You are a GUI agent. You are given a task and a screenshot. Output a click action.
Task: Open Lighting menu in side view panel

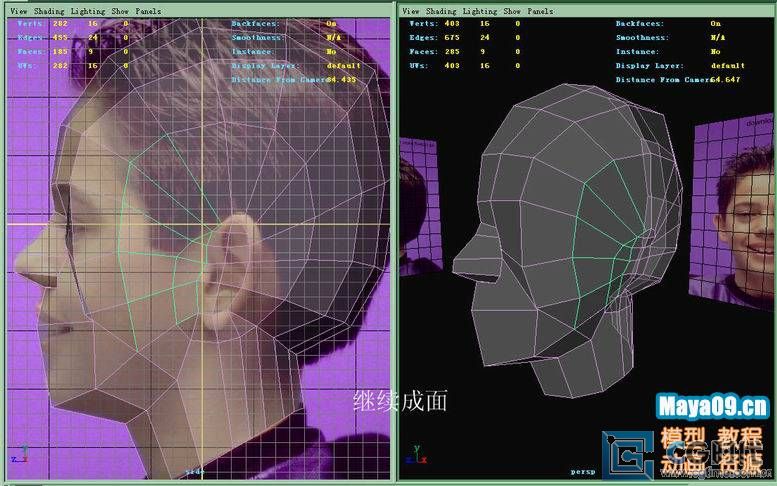[x=88, y=11]
